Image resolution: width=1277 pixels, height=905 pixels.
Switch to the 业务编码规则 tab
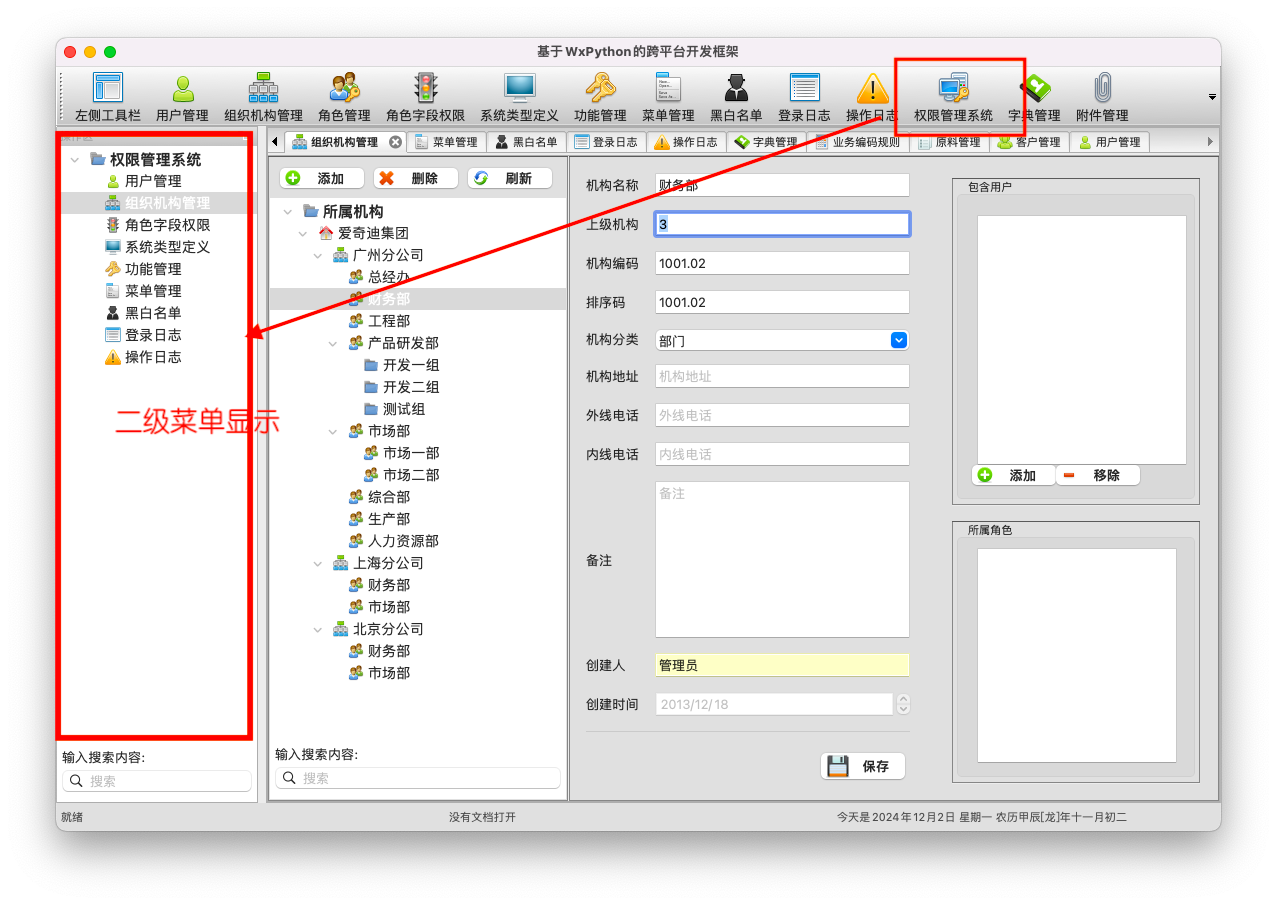(858, 142)
